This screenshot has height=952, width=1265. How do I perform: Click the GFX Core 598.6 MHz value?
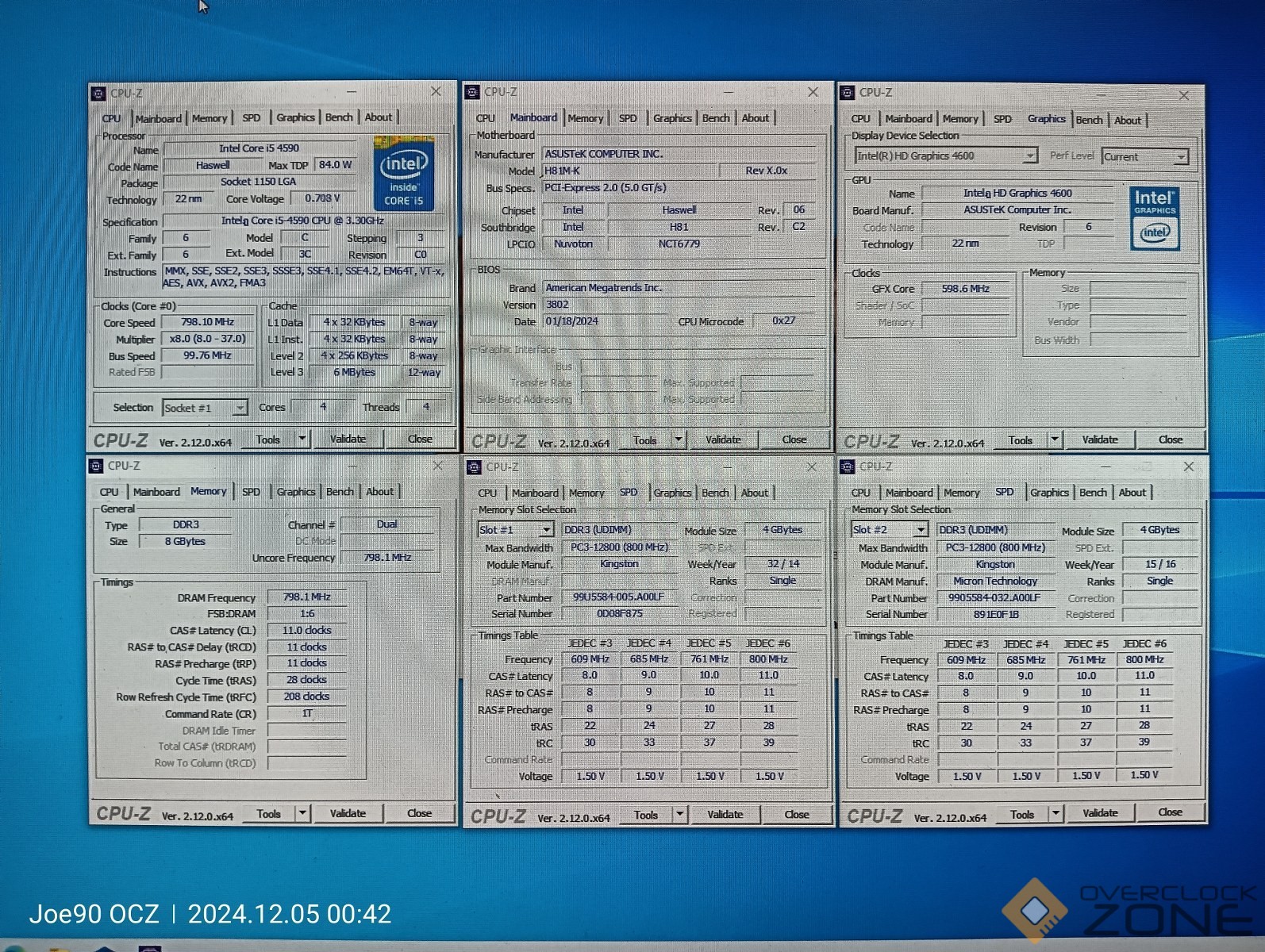(x=966, y=289)
